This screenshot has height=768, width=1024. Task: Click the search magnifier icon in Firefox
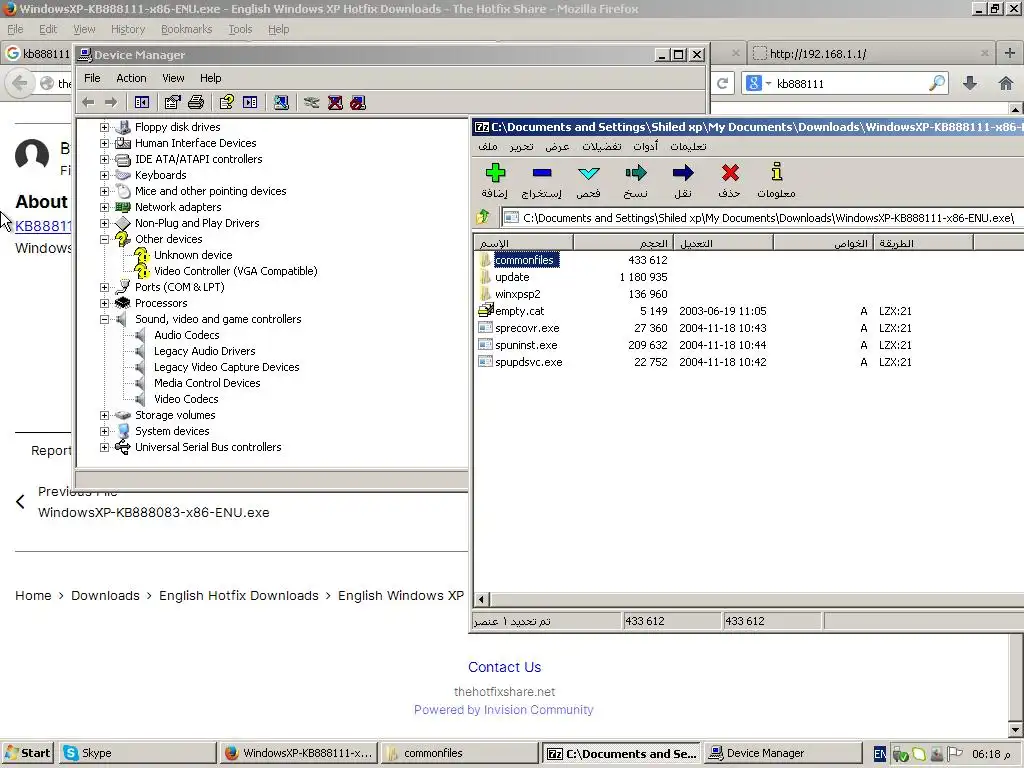coord(936,83)
